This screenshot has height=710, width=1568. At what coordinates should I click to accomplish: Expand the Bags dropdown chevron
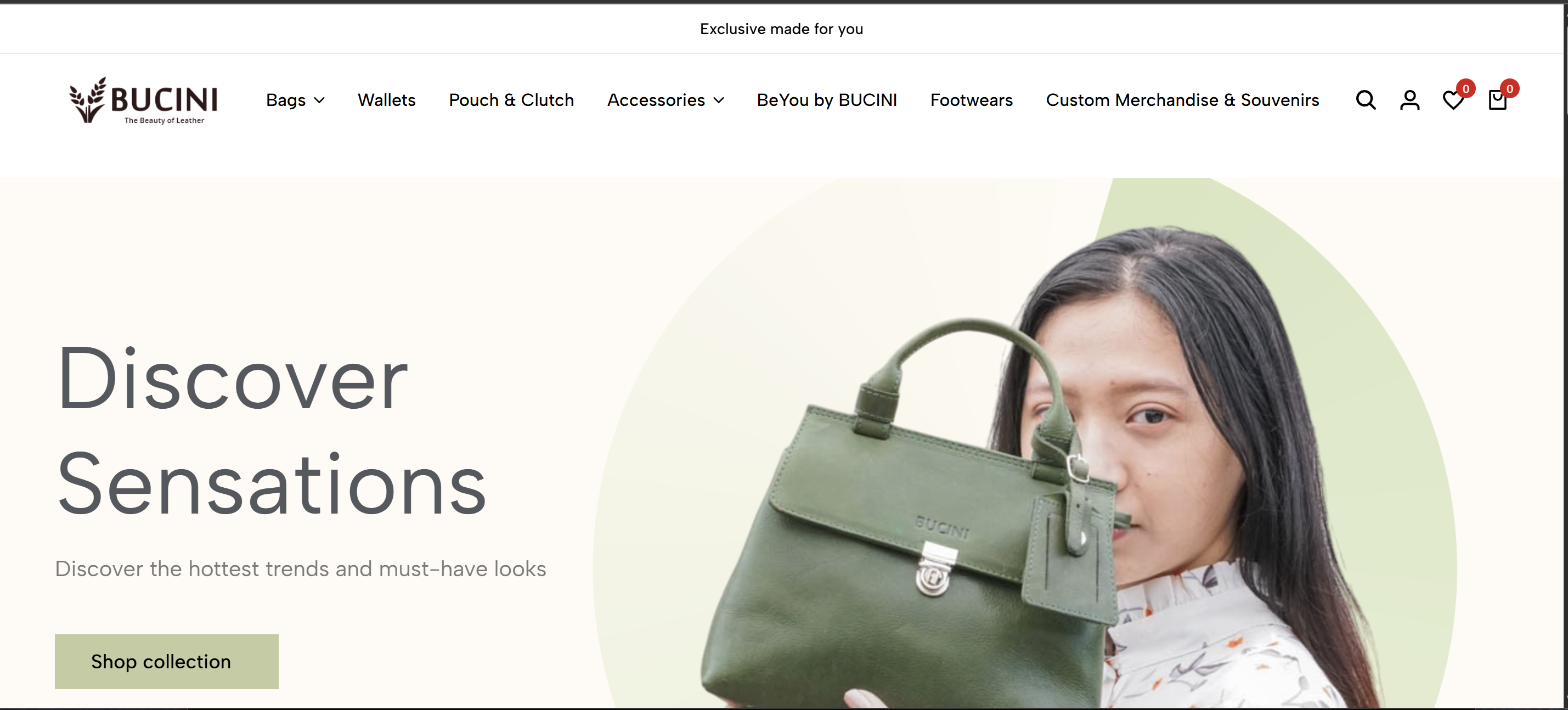(x=319, y=100)
